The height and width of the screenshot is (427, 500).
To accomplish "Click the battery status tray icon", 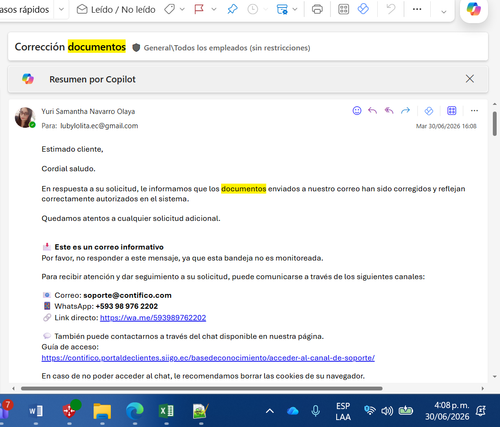I will 406,410.
